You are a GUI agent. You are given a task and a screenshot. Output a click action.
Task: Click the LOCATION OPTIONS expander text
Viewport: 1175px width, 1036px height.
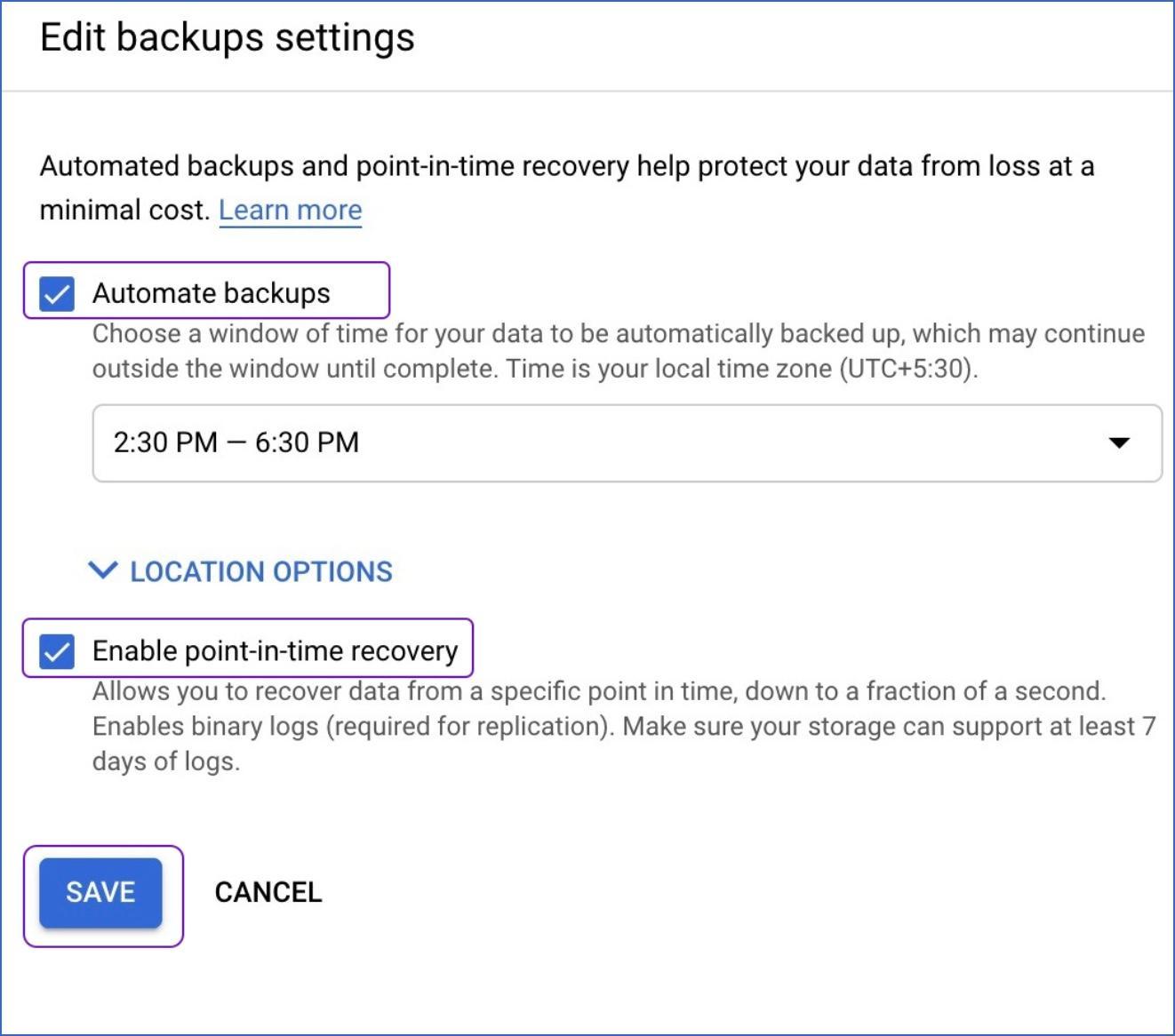click(x=260, y=571)
